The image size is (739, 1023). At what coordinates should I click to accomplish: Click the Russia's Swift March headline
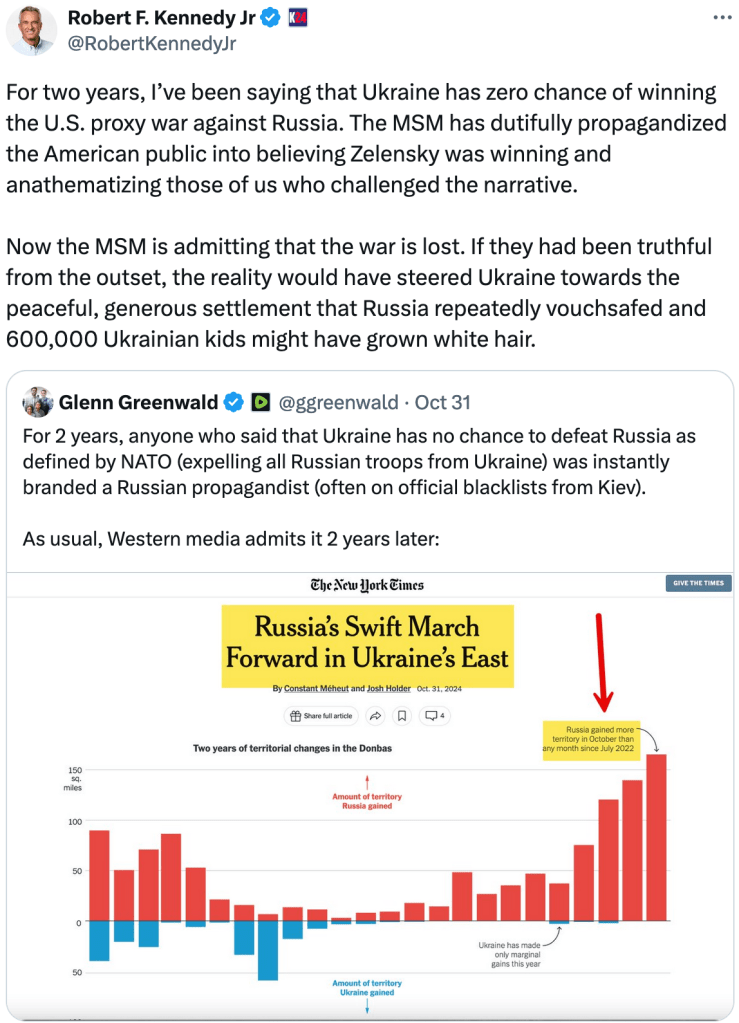point(367,643)
